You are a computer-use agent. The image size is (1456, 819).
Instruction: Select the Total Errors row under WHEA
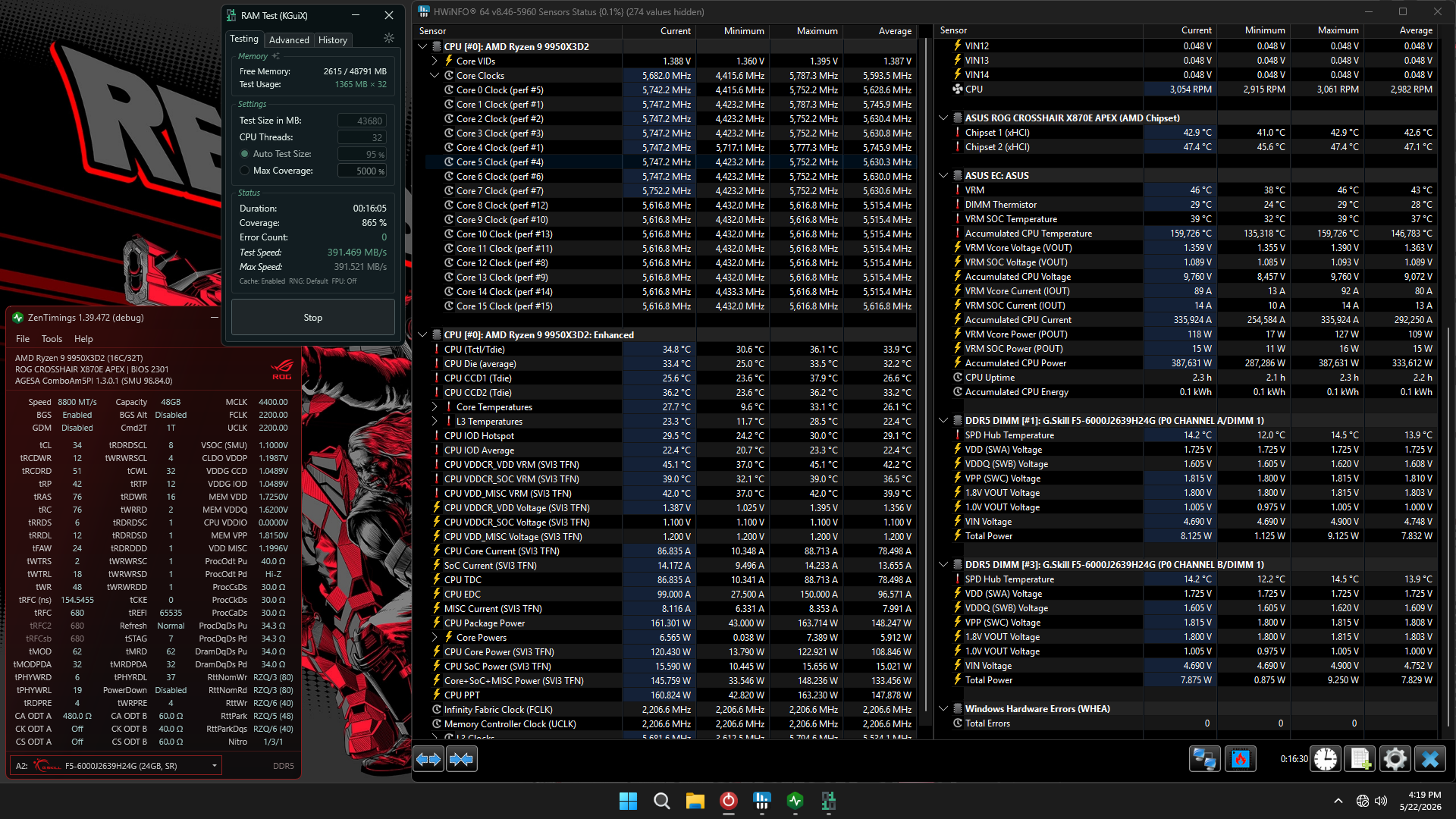point(1187,723)
